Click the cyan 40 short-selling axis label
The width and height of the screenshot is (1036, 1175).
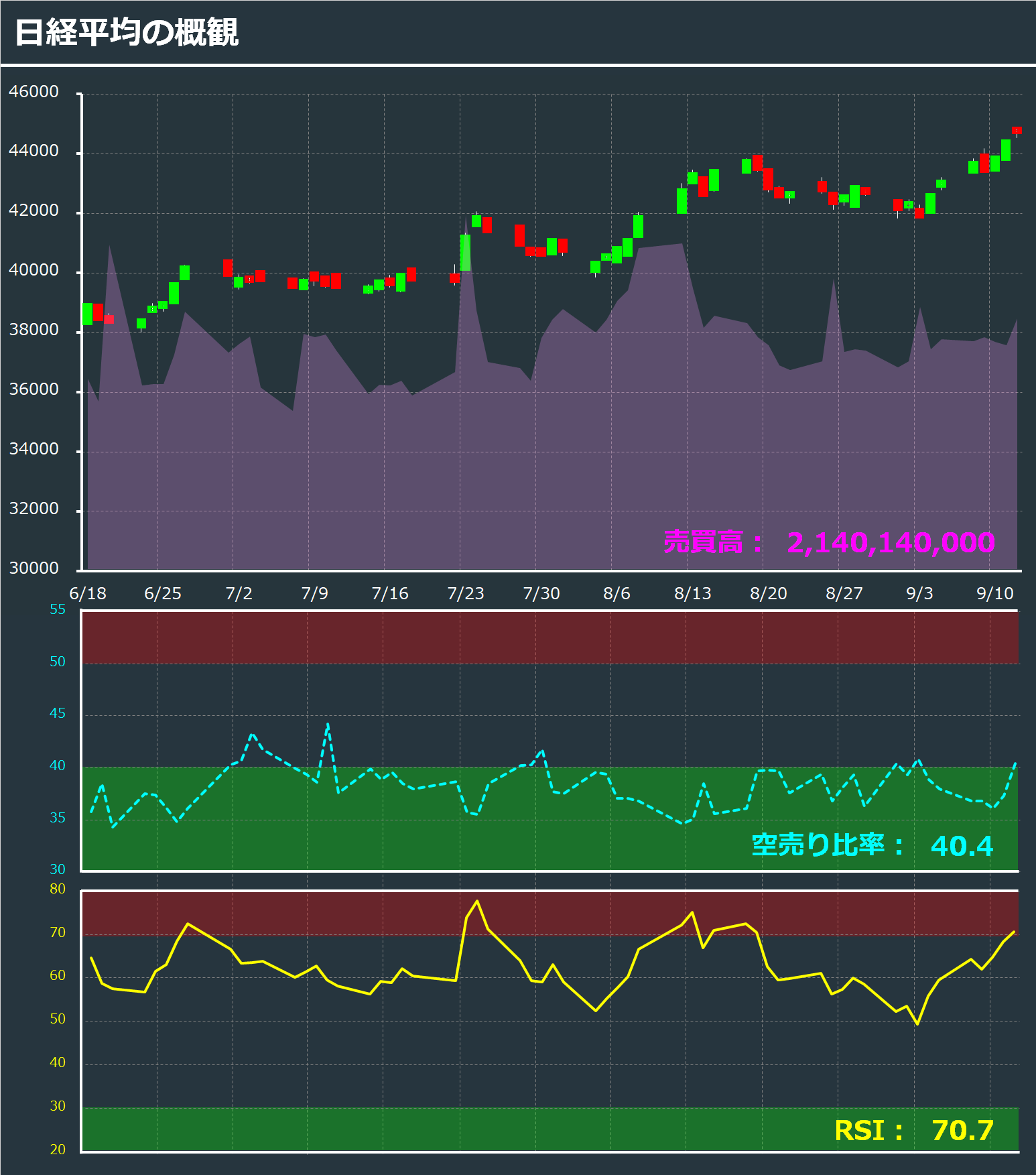point(58,765)
